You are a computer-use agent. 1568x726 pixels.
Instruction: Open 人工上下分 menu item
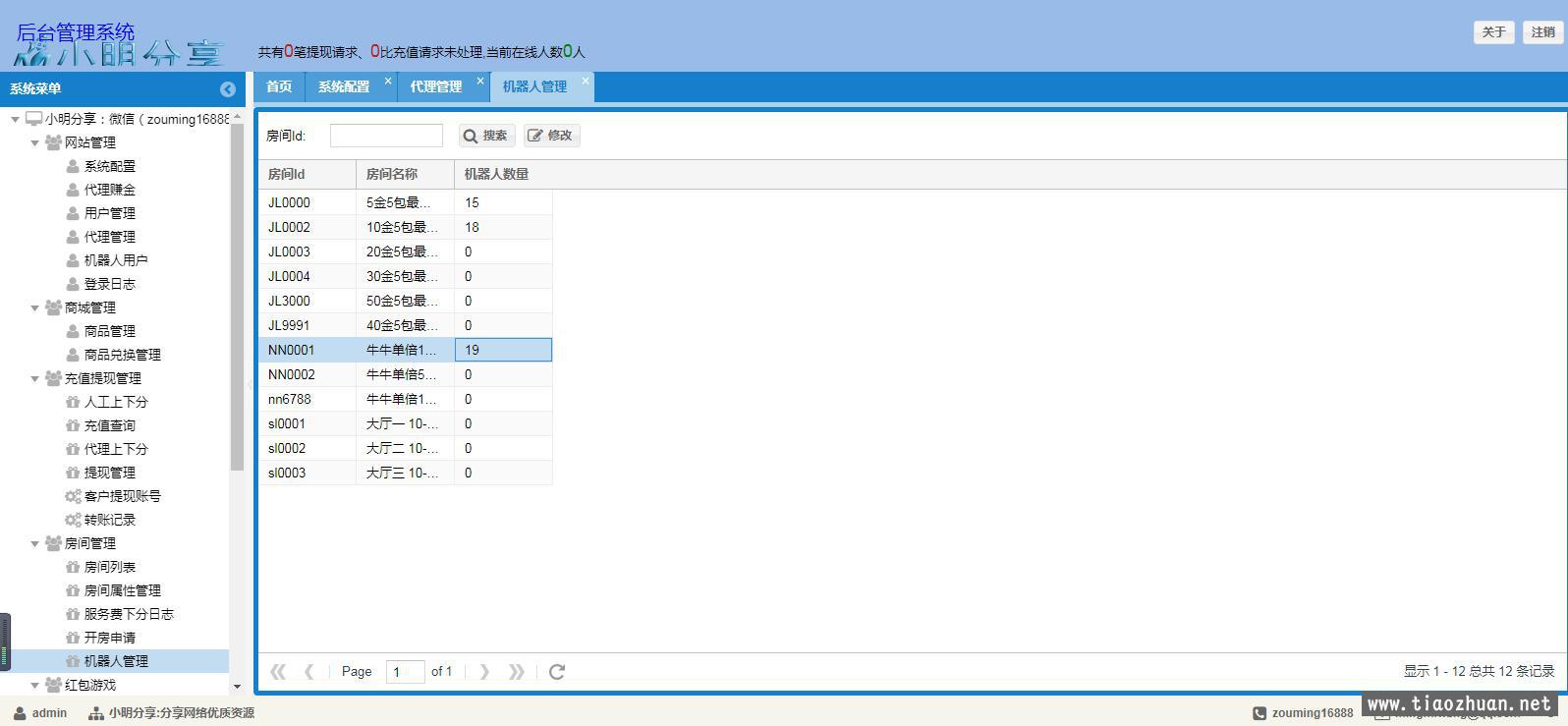point(116,402)
